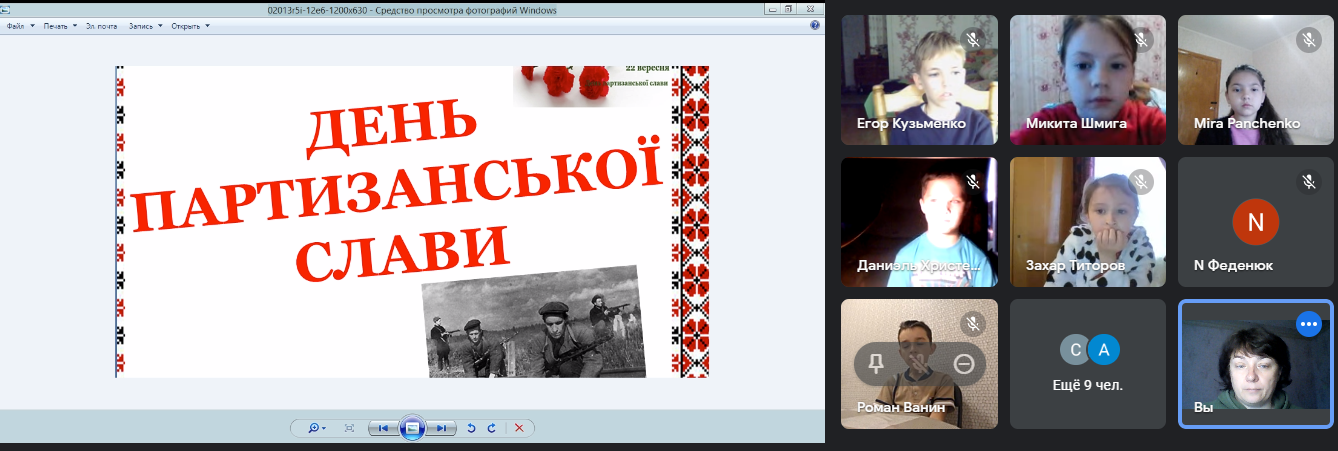Screen dimensions: 1338x451
Task: Rotate the photo clockwise
Action: pos(491,428)
